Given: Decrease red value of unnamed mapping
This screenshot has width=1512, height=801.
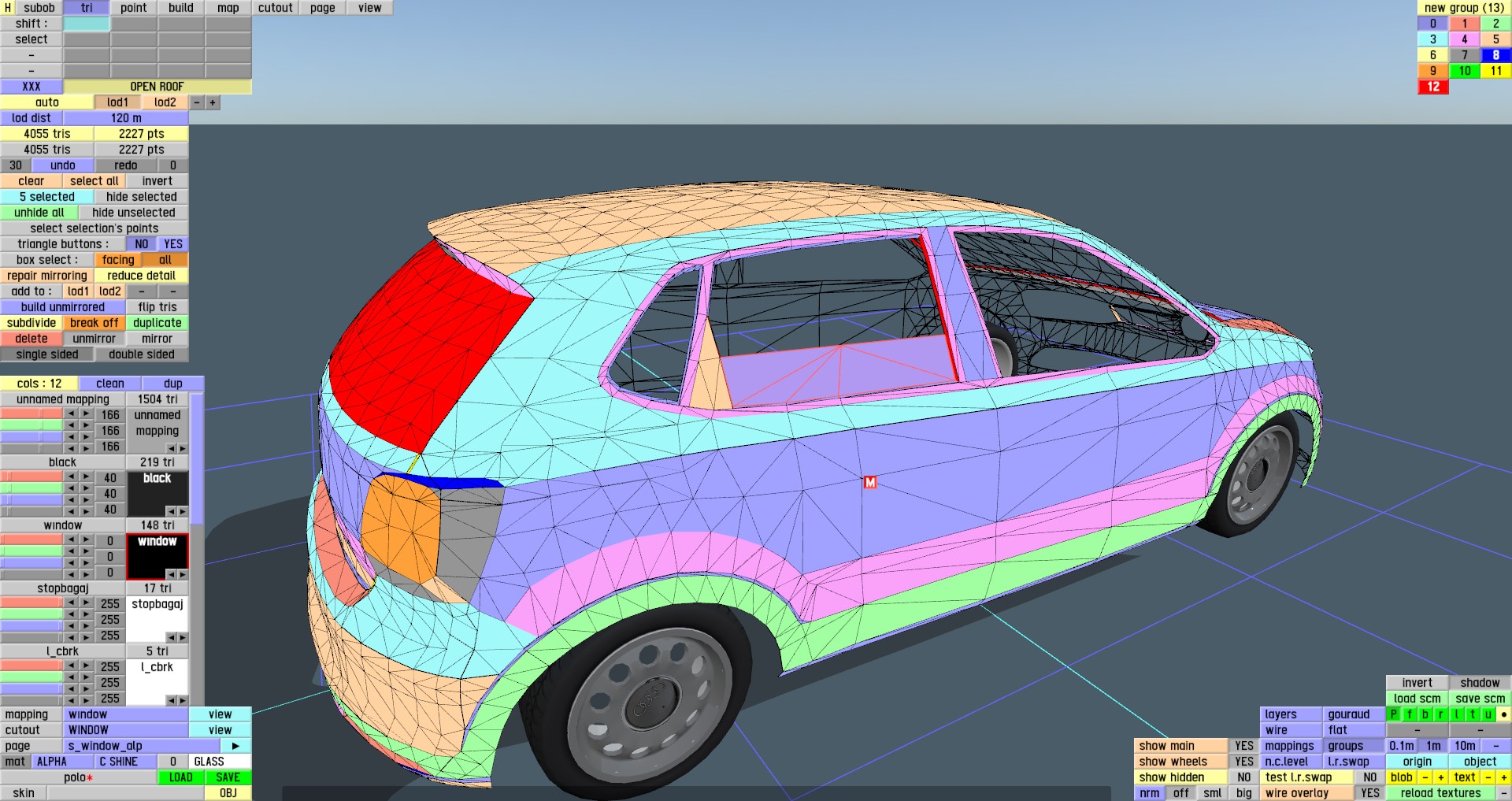Looking at the screenshot, I should point(71,414).
